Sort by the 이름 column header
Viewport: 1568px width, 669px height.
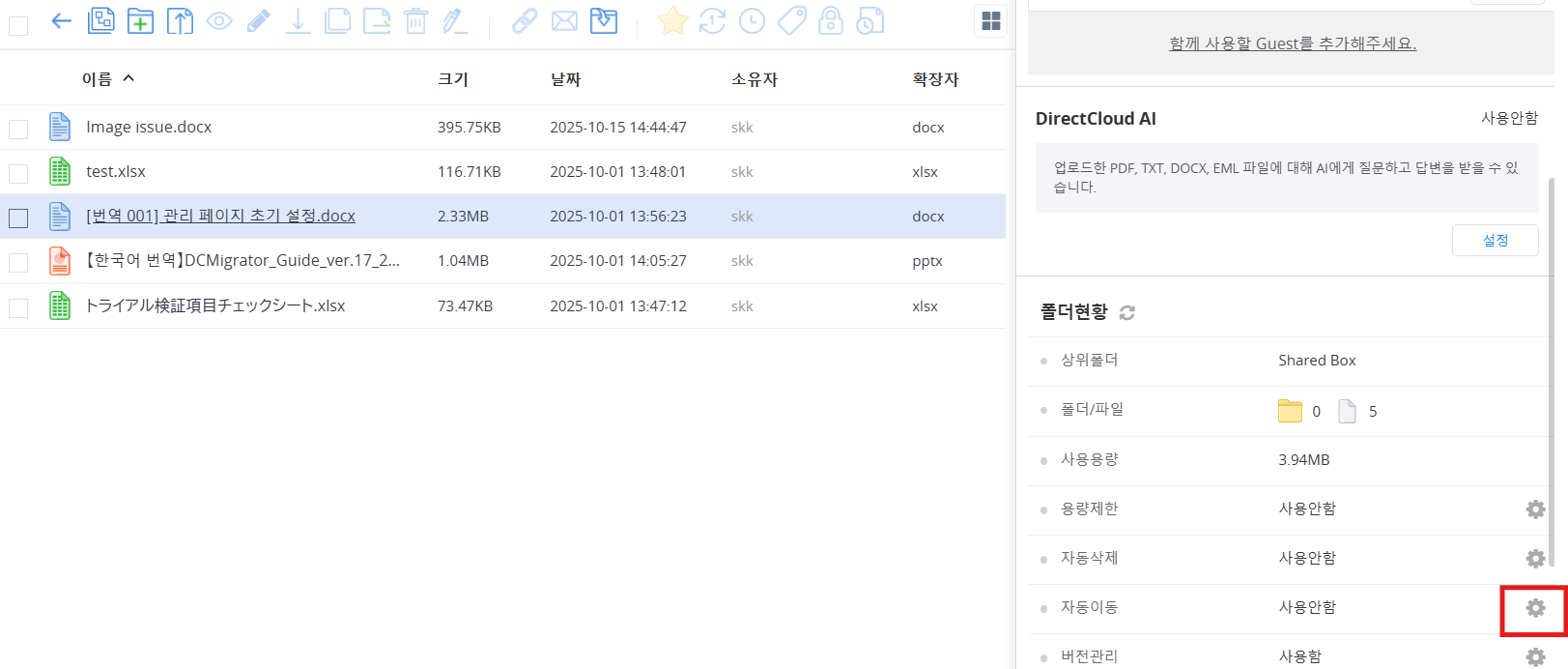[x=98, y=79]
